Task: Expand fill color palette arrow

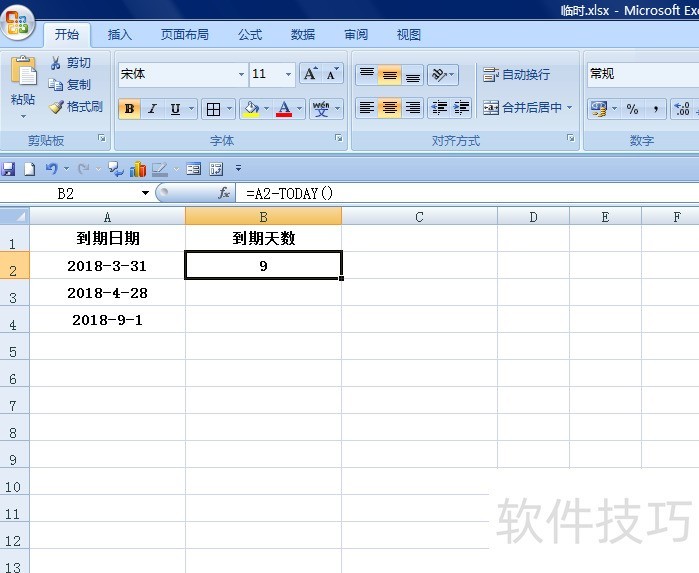Action: [266, 109]
